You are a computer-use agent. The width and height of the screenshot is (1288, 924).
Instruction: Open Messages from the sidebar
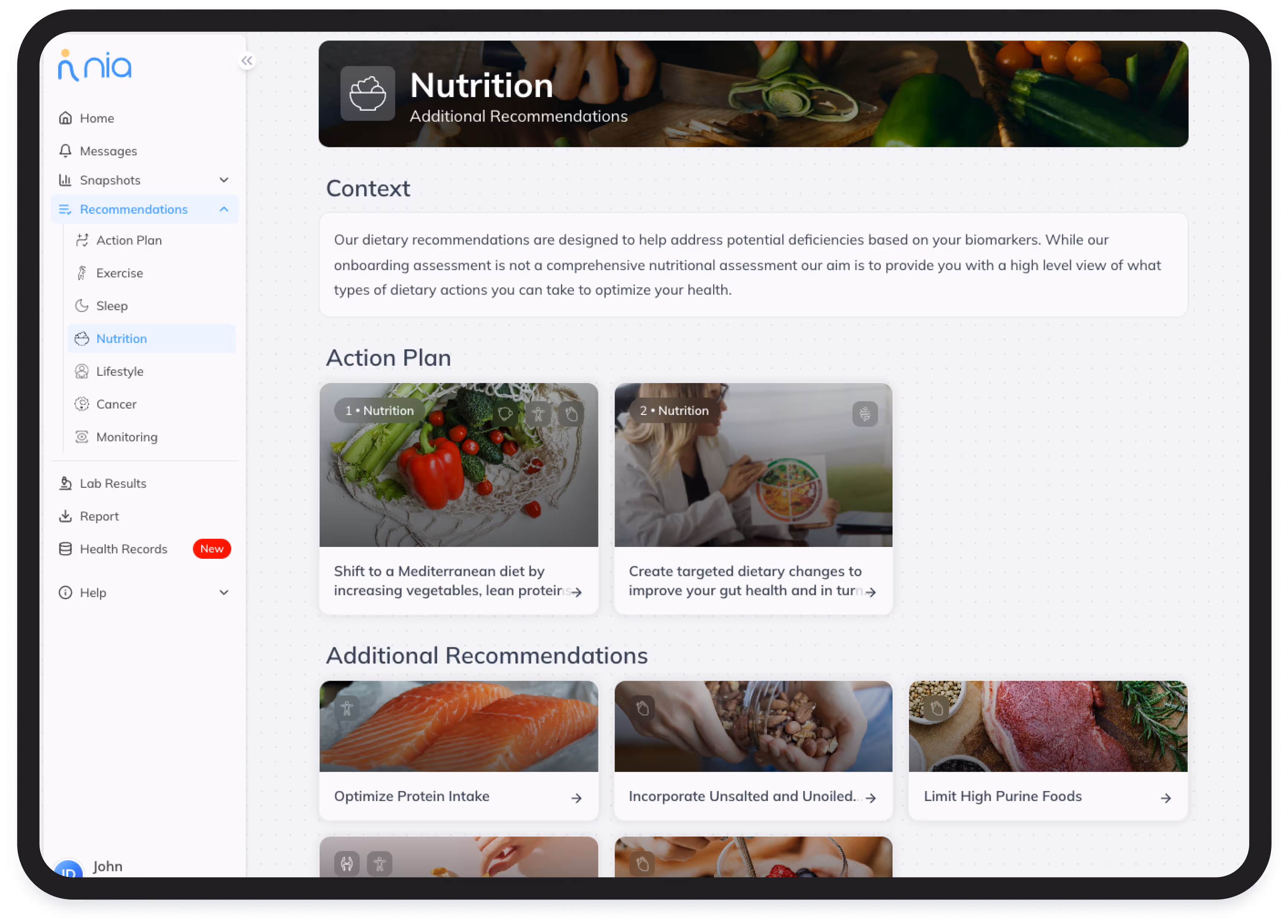109,151
